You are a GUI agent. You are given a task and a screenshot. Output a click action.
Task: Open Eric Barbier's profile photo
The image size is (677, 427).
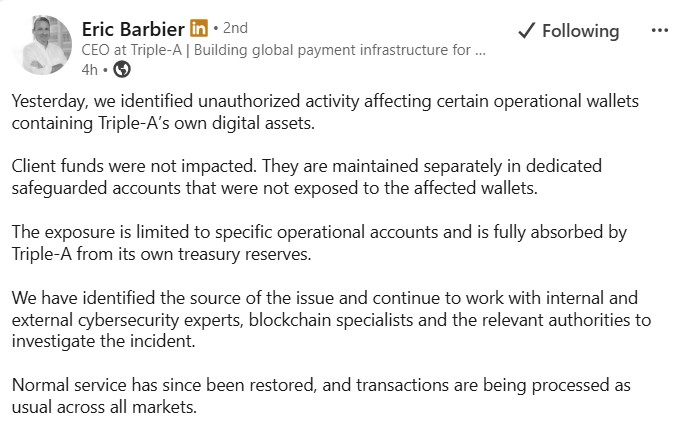pos(43,44)
